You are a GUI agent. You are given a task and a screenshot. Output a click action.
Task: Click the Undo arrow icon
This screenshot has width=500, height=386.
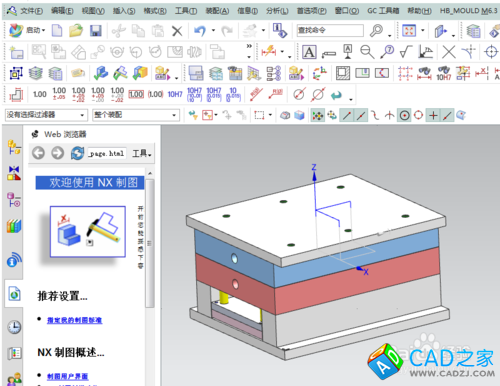pyautogui.click(x=200, y=31)
